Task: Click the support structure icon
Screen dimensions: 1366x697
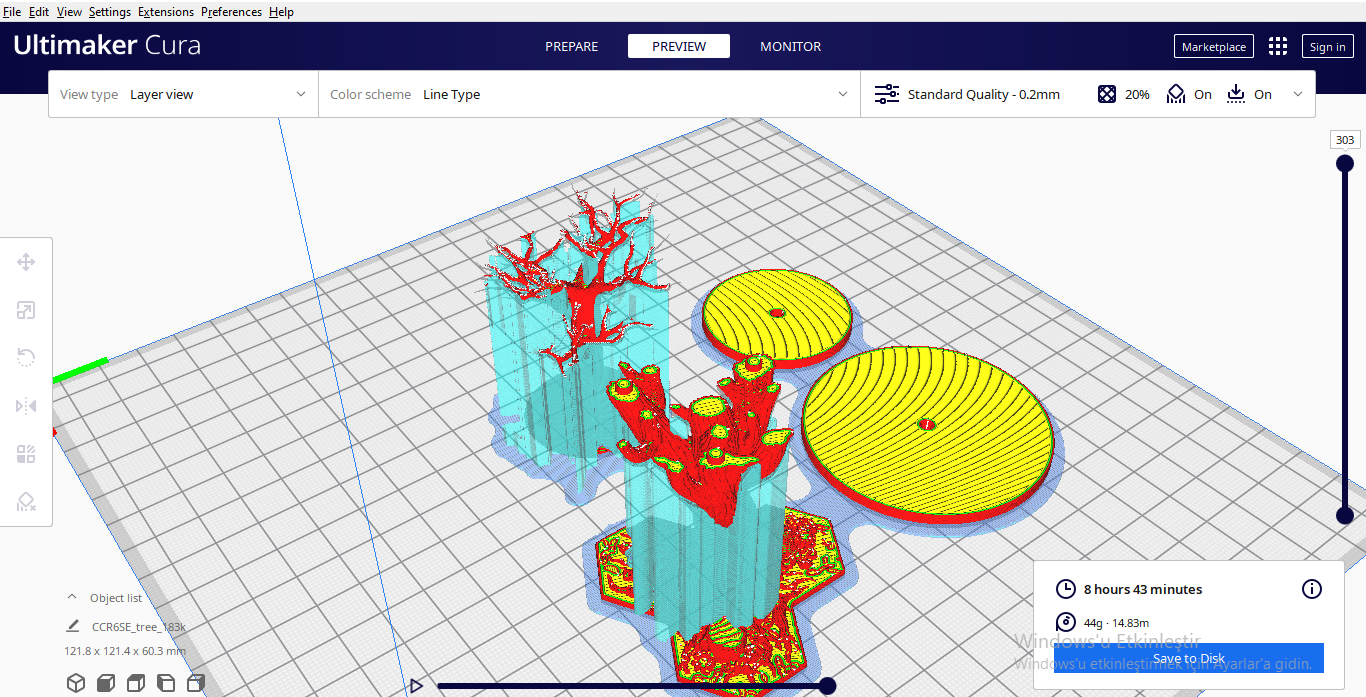Action: click(x=1176, y=93)
